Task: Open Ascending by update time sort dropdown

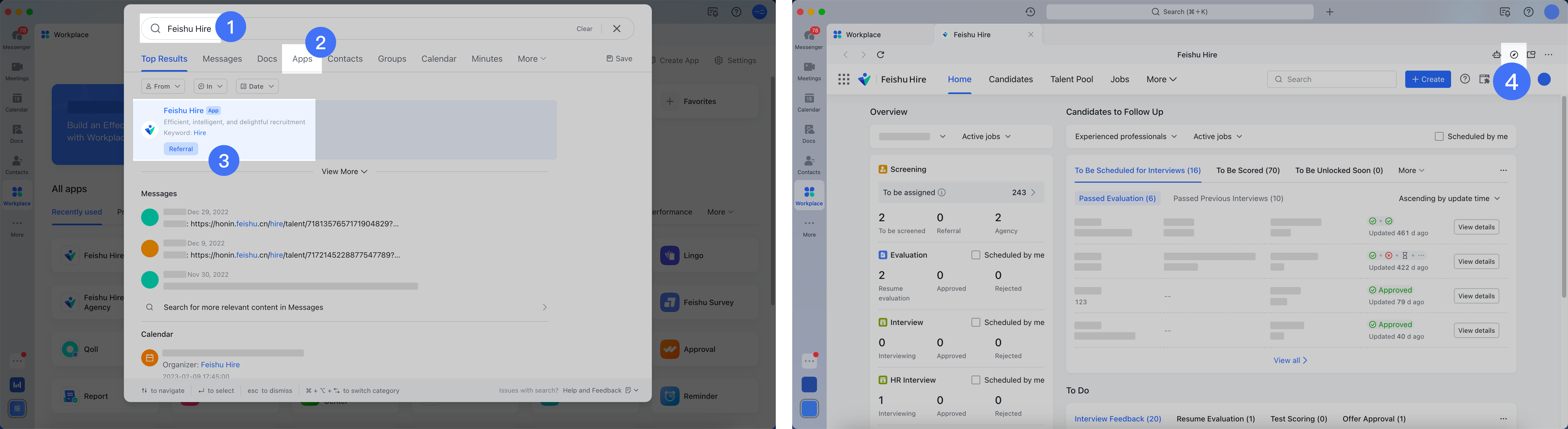Action: click(1449, 198)
